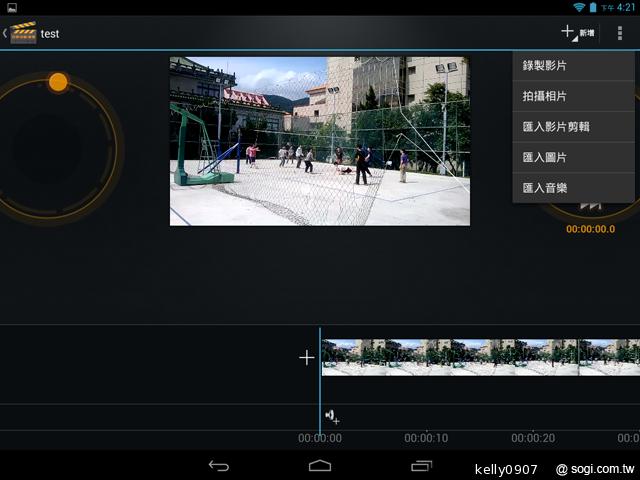This screenshot has height=480, width=640.
Task: Open the 新增 add media button
Action: pos(578,33)
